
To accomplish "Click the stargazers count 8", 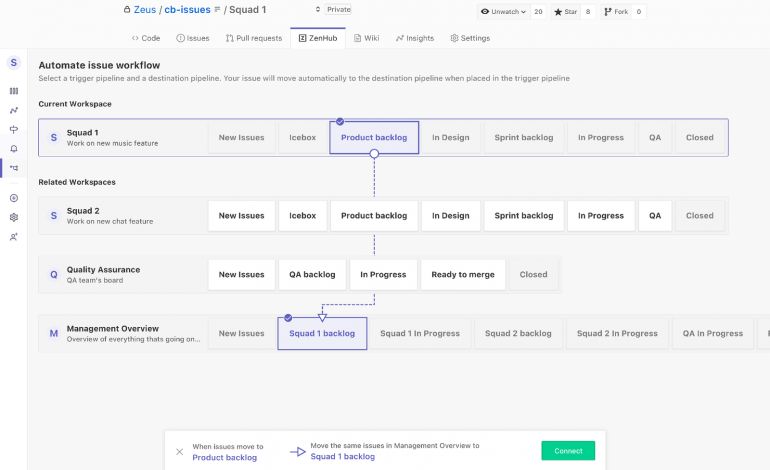I will point(588,12).
